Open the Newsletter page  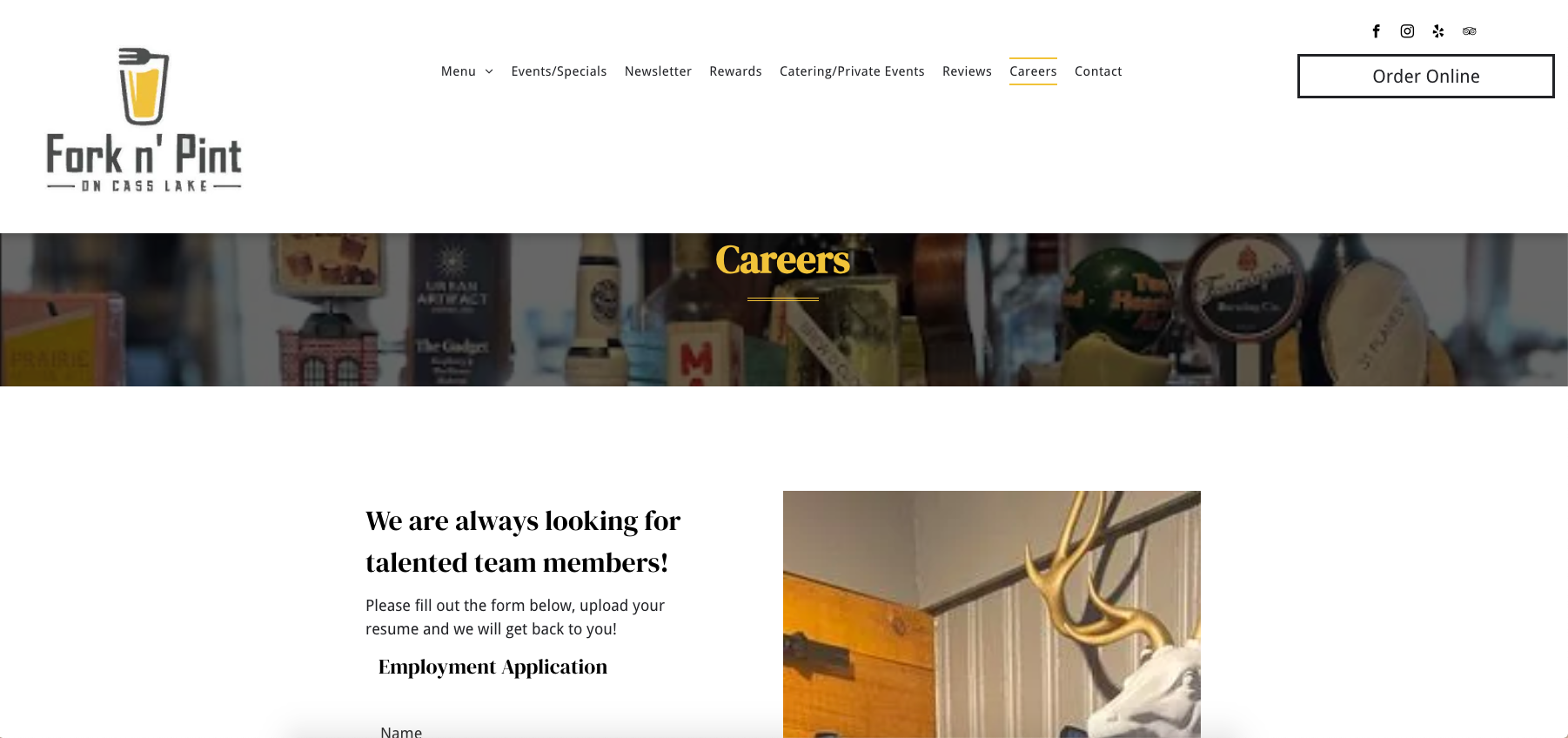click(x=658, y=71)
